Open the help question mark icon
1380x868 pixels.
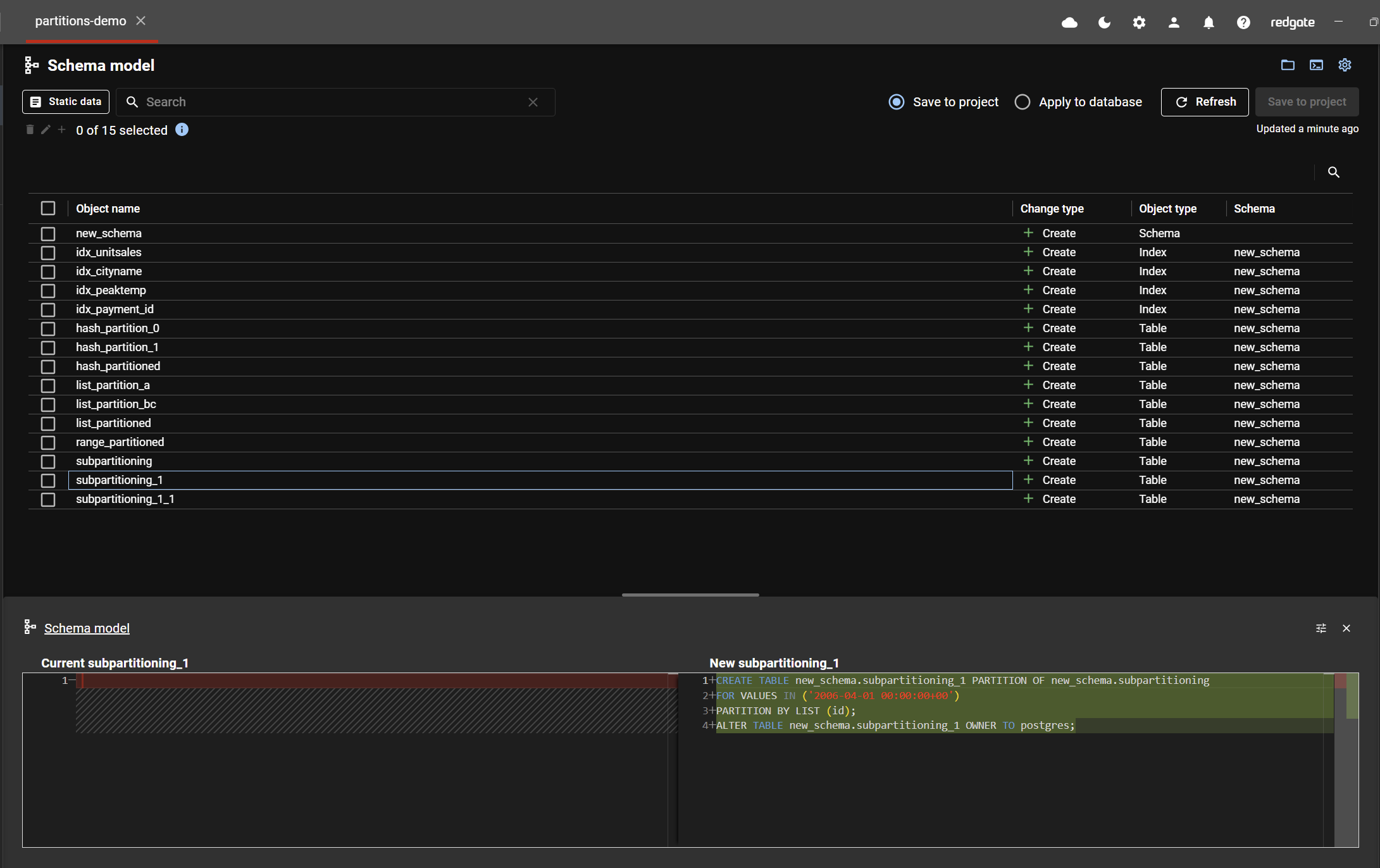point(1243,23)
